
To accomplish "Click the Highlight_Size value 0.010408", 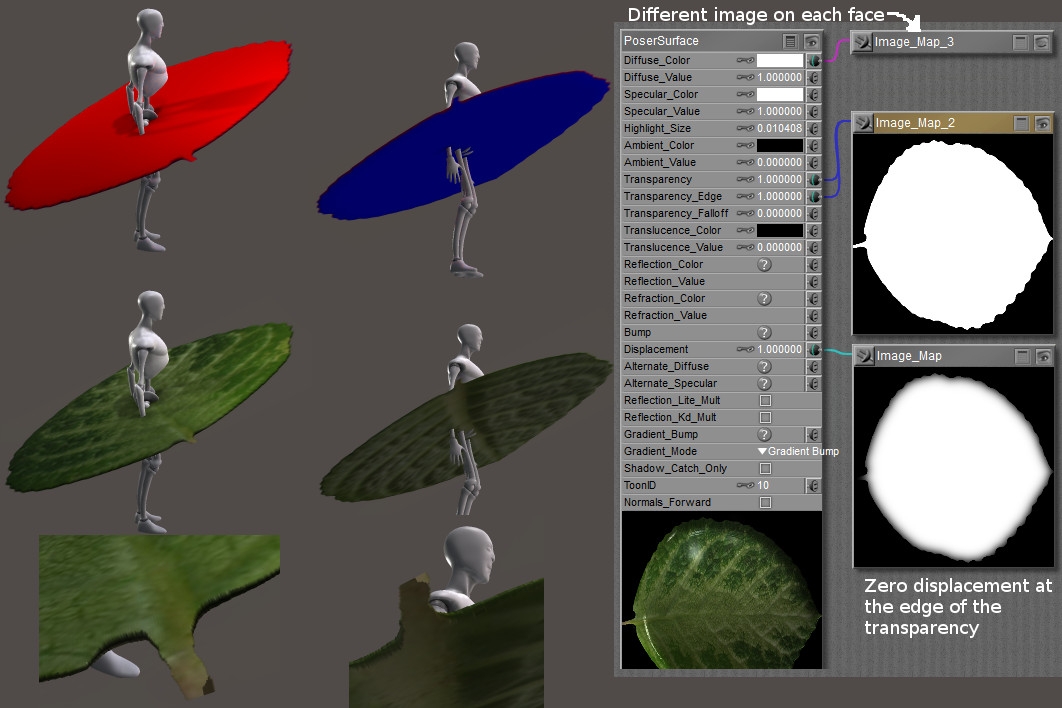I will [x=780, y=128].
